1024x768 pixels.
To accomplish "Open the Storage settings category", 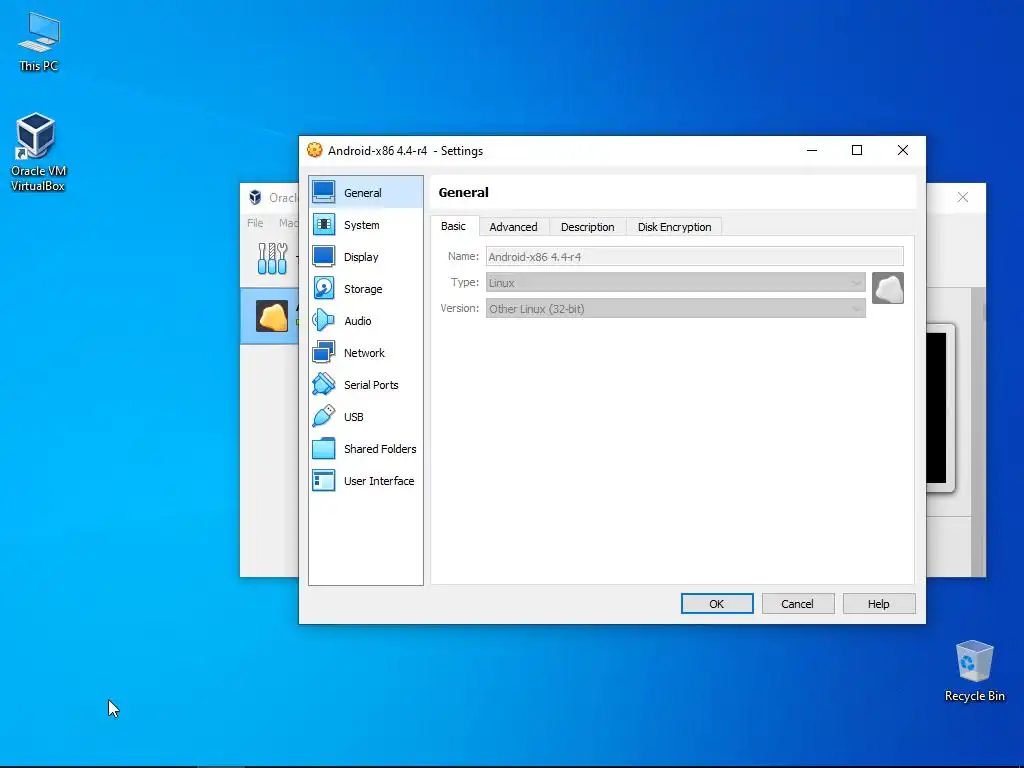I will [366, 289].
